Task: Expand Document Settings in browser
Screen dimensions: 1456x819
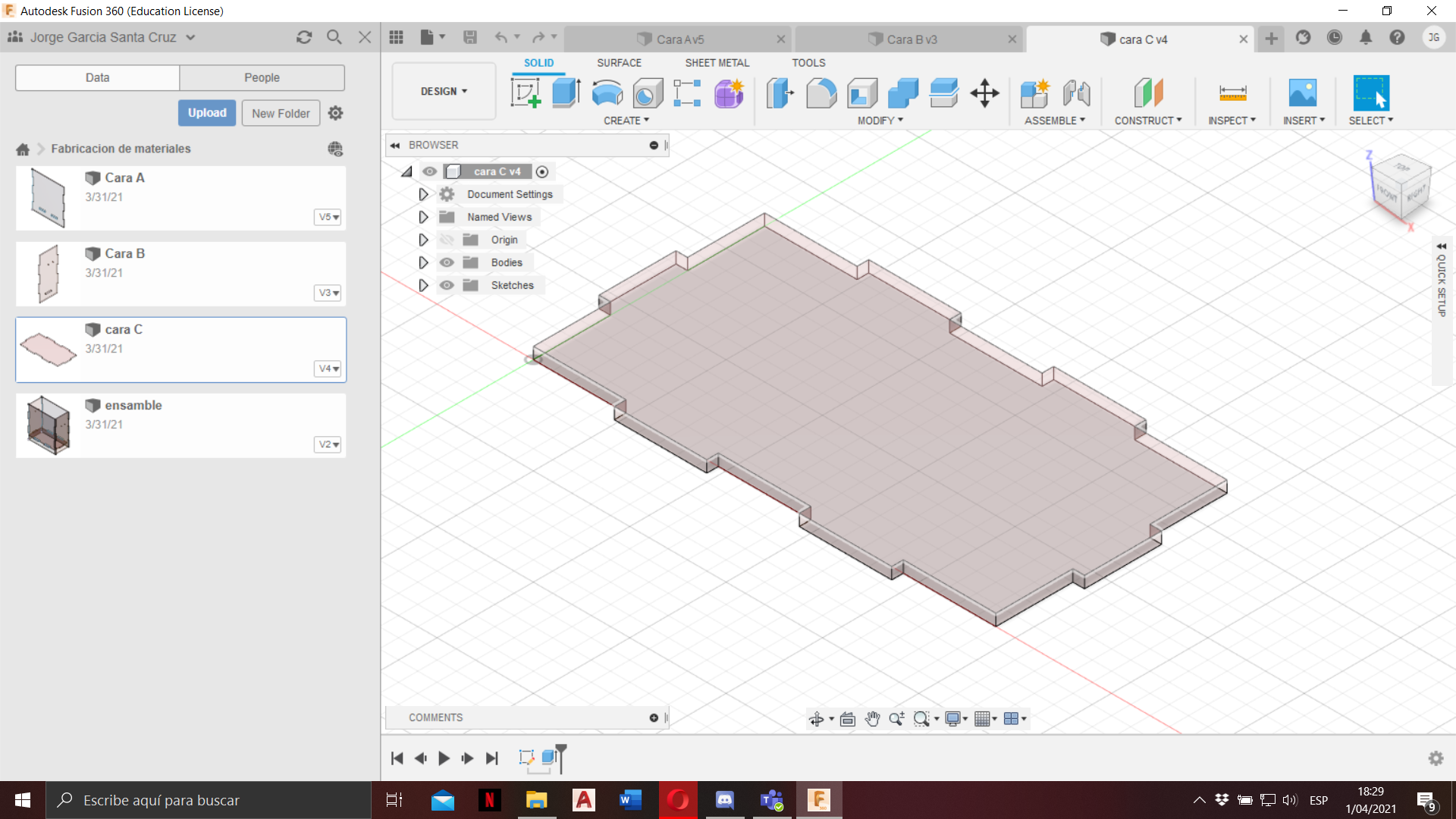Action: (423, 194)
